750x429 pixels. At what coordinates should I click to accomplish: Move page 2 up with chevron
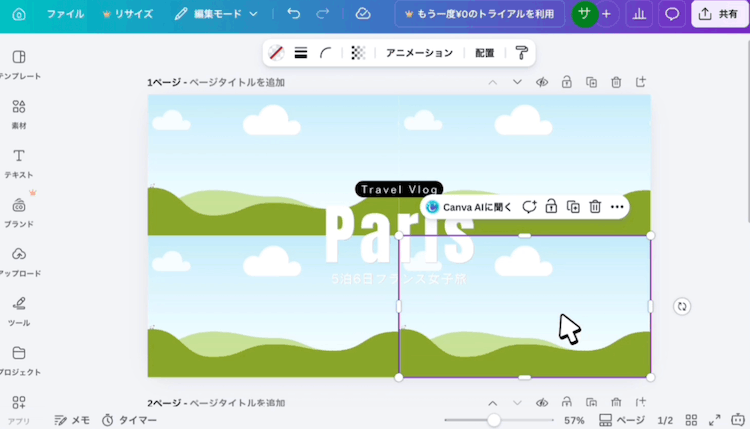tap(493, 403)
